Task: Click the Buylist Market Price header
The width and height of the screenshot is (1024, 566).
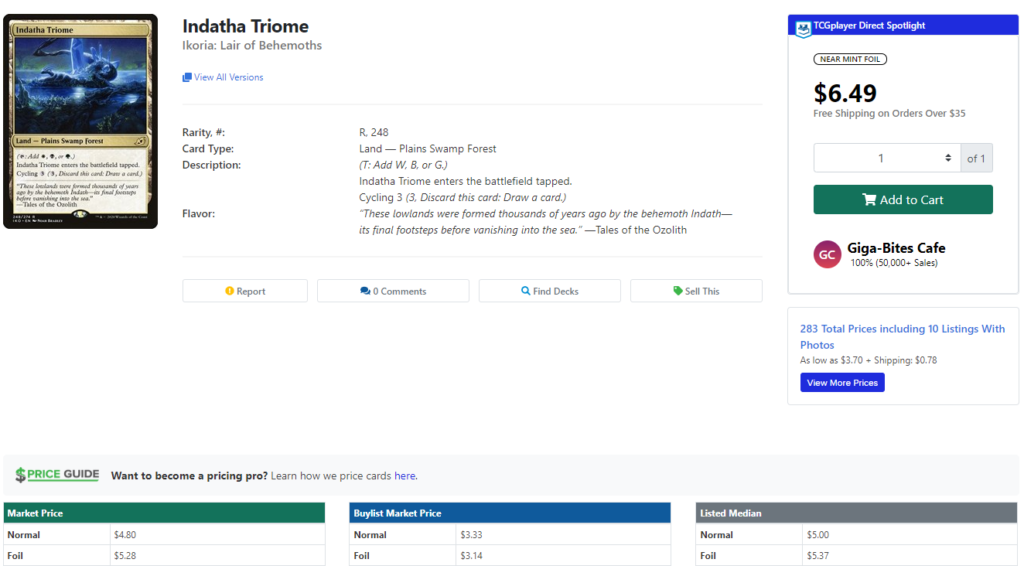Action: click(x=510, y=513)
